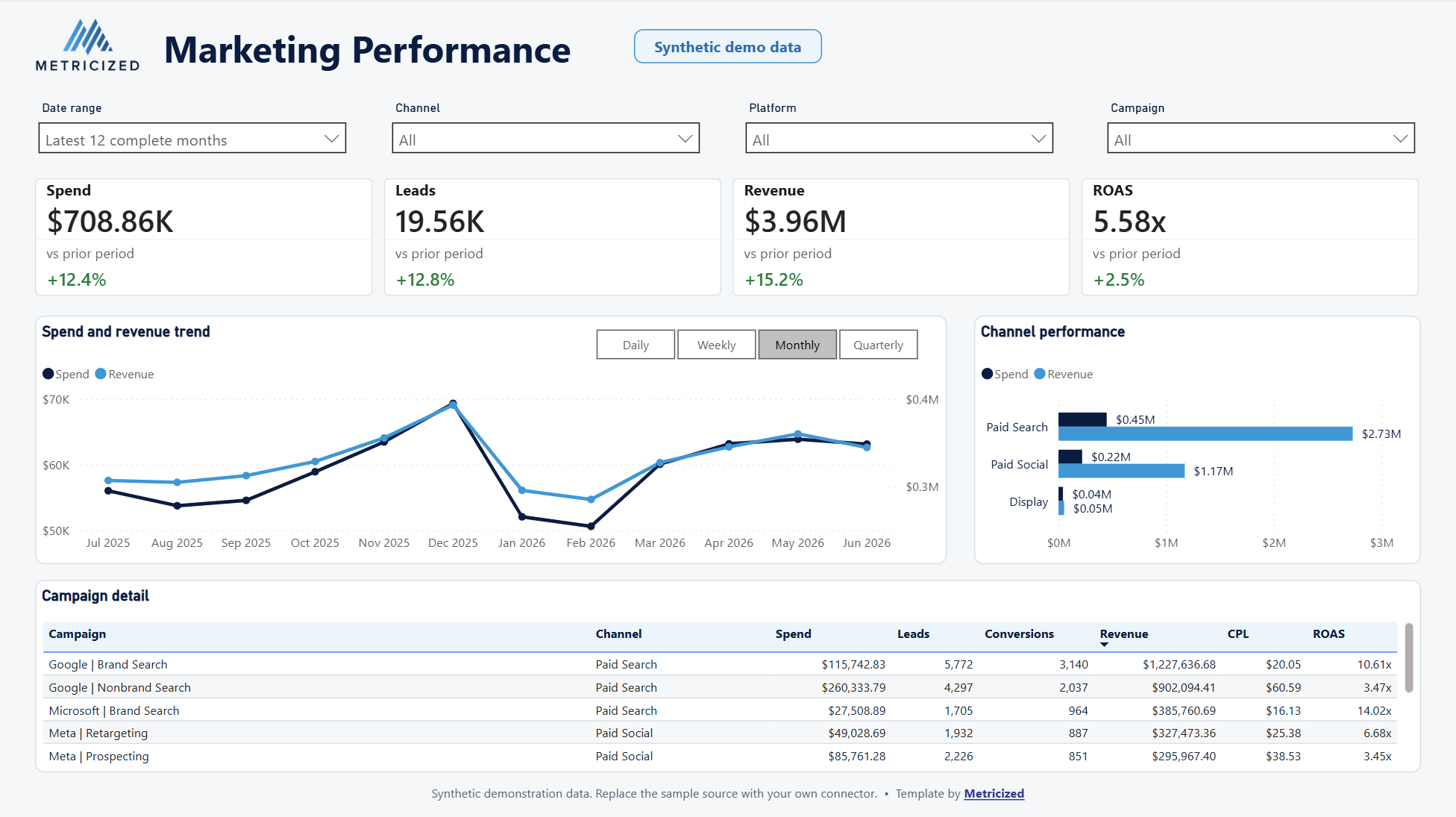
Task: Click the Leads KPI card value 19.56K
Action: point(440,222)
